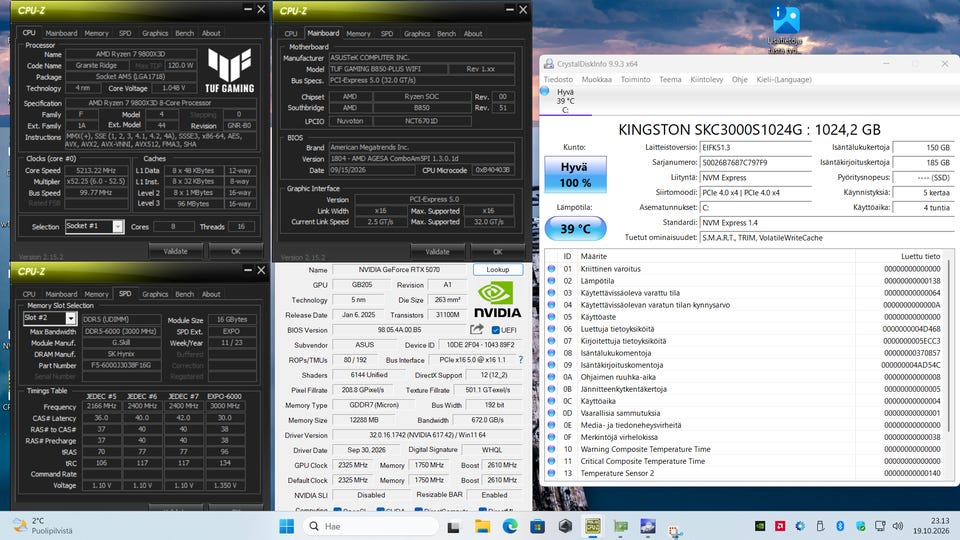Select the Warning Composite Temperature Time row
This screenshot has height=540, width=960.
746,449
